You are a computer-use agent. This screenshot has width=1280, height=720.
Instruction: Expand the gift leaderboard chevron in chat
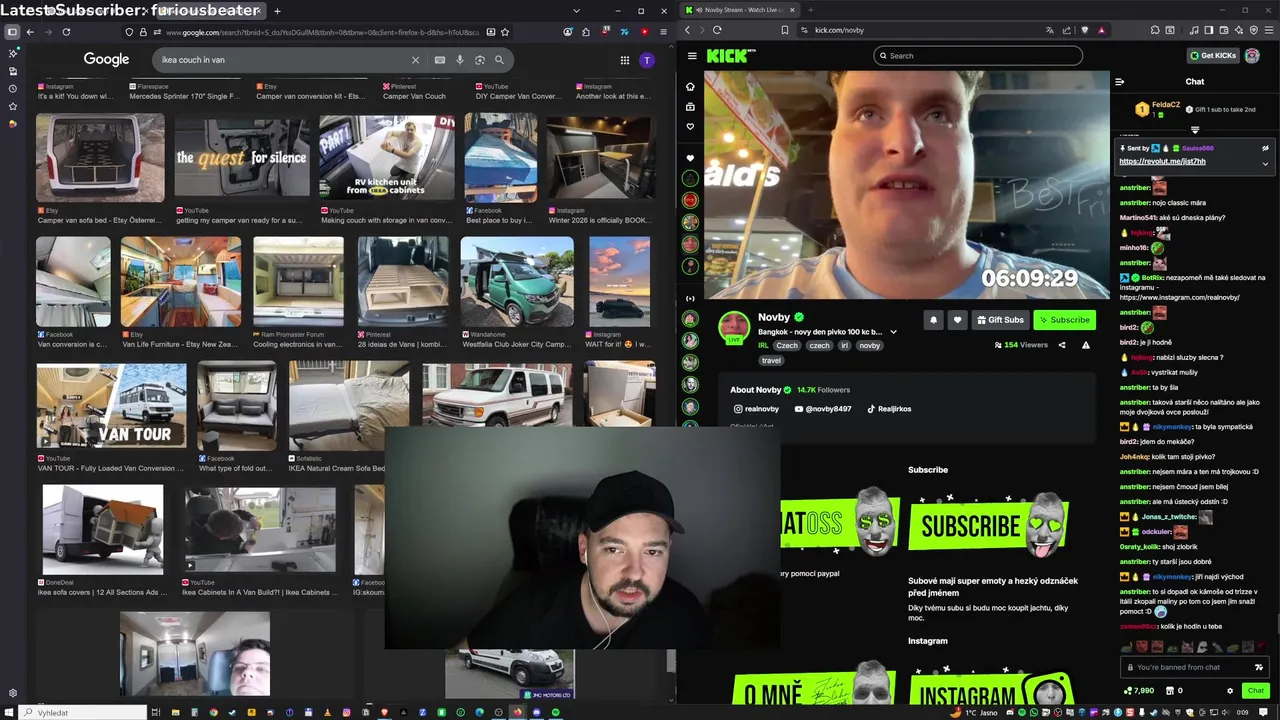[1195, 130]
